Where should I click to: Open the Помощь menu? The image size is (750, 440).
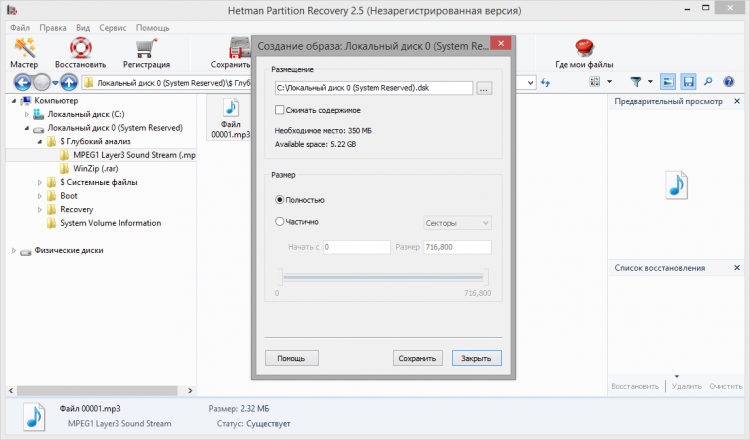153,28
